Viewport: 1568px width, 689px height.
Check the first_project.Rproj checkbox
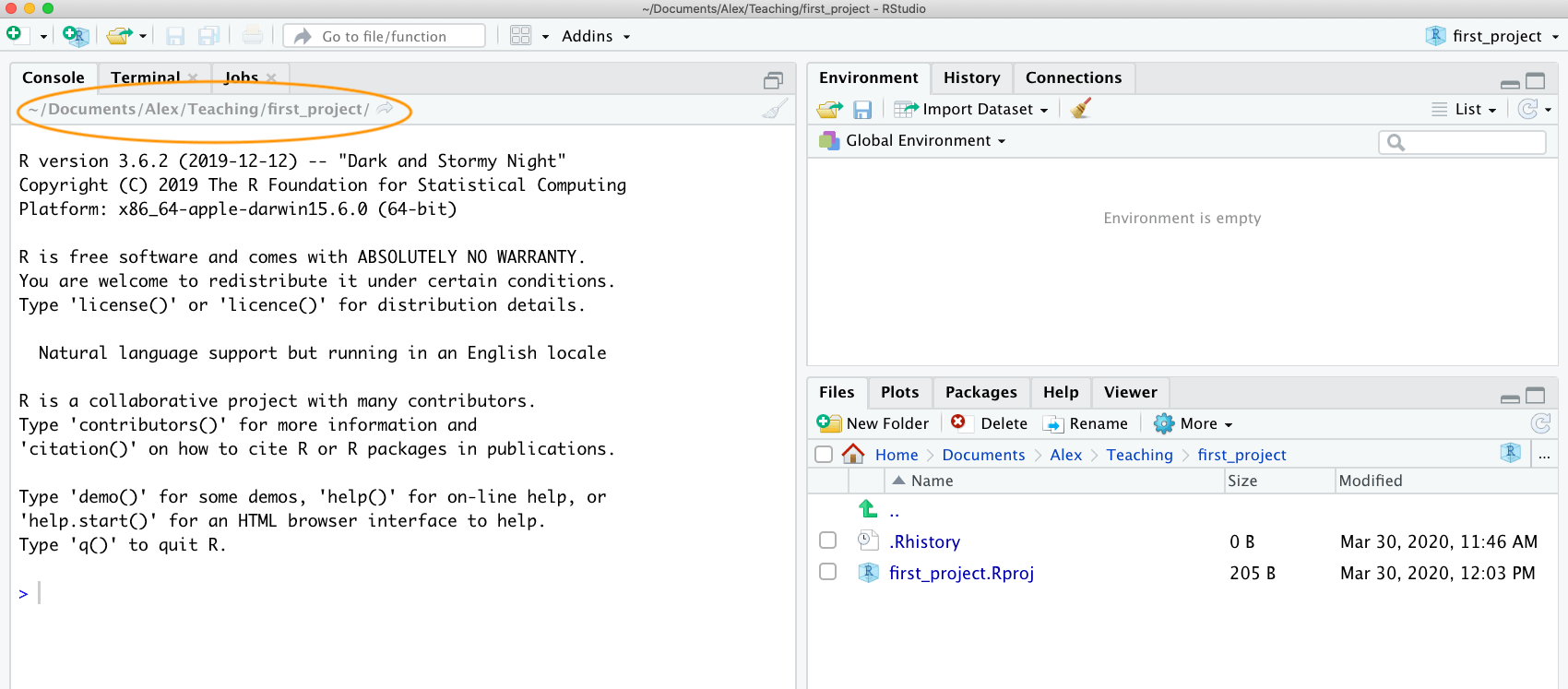[828, 572]
